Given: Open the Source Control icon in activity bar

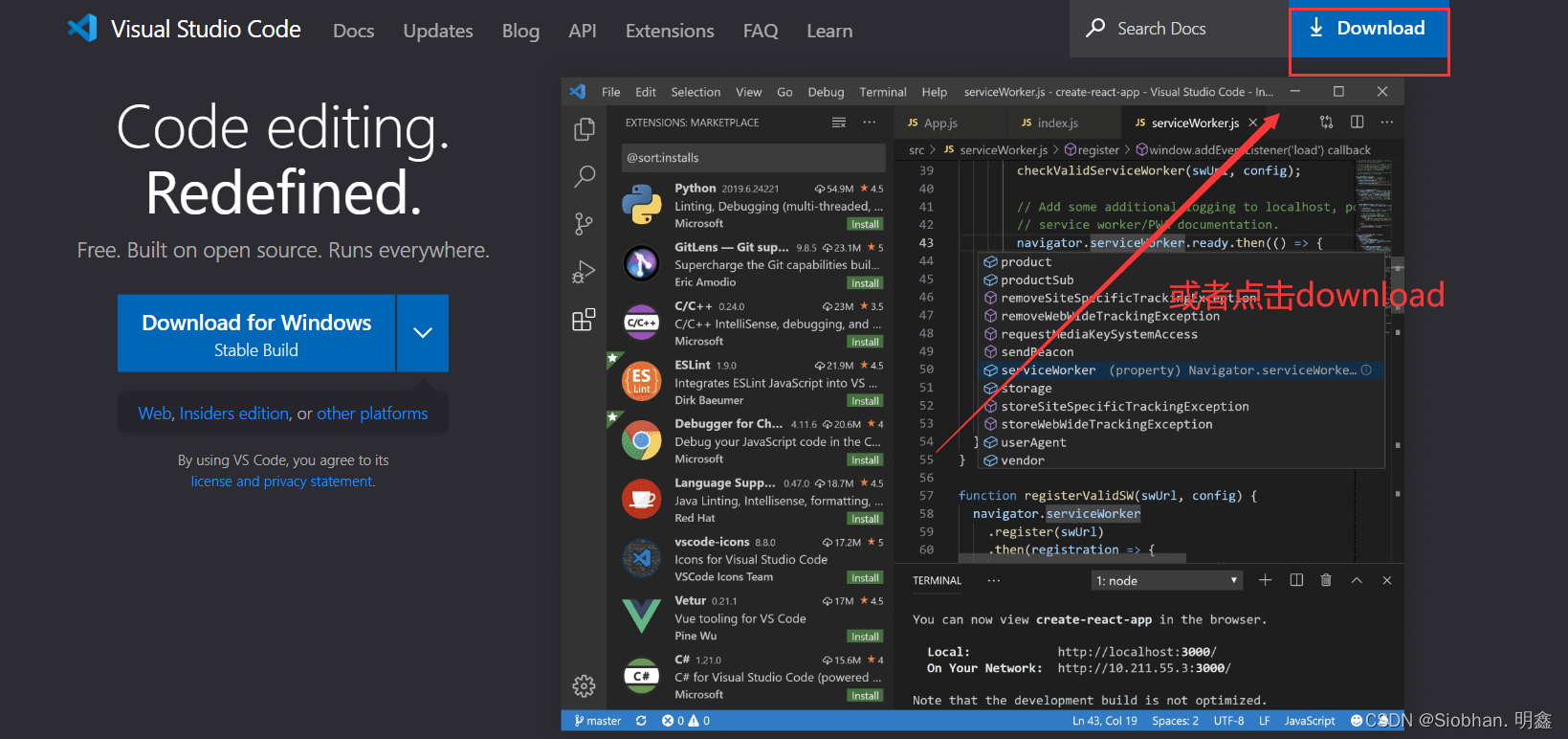Looking at the screenshot, I should pos(584,224).
